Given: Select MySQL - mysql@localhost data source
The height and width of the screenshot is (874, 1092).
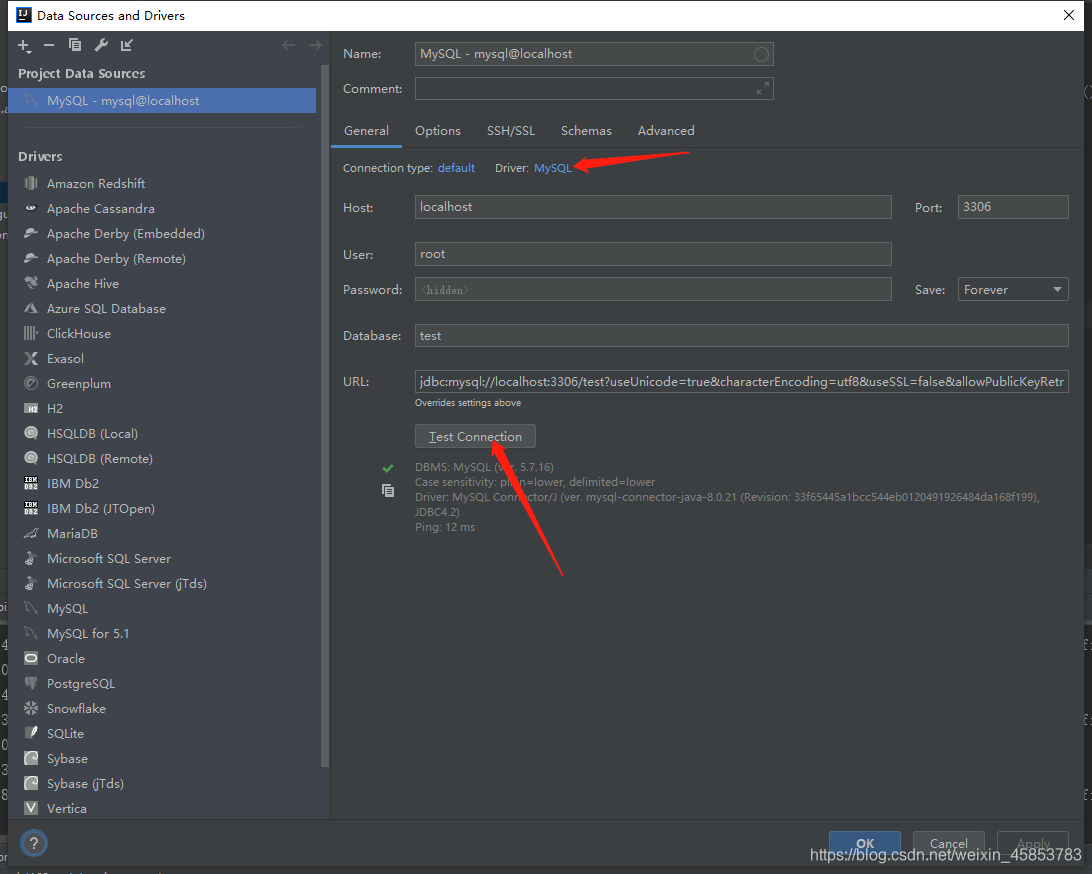Looking at the screenshot, I should [x=162, y=100].
